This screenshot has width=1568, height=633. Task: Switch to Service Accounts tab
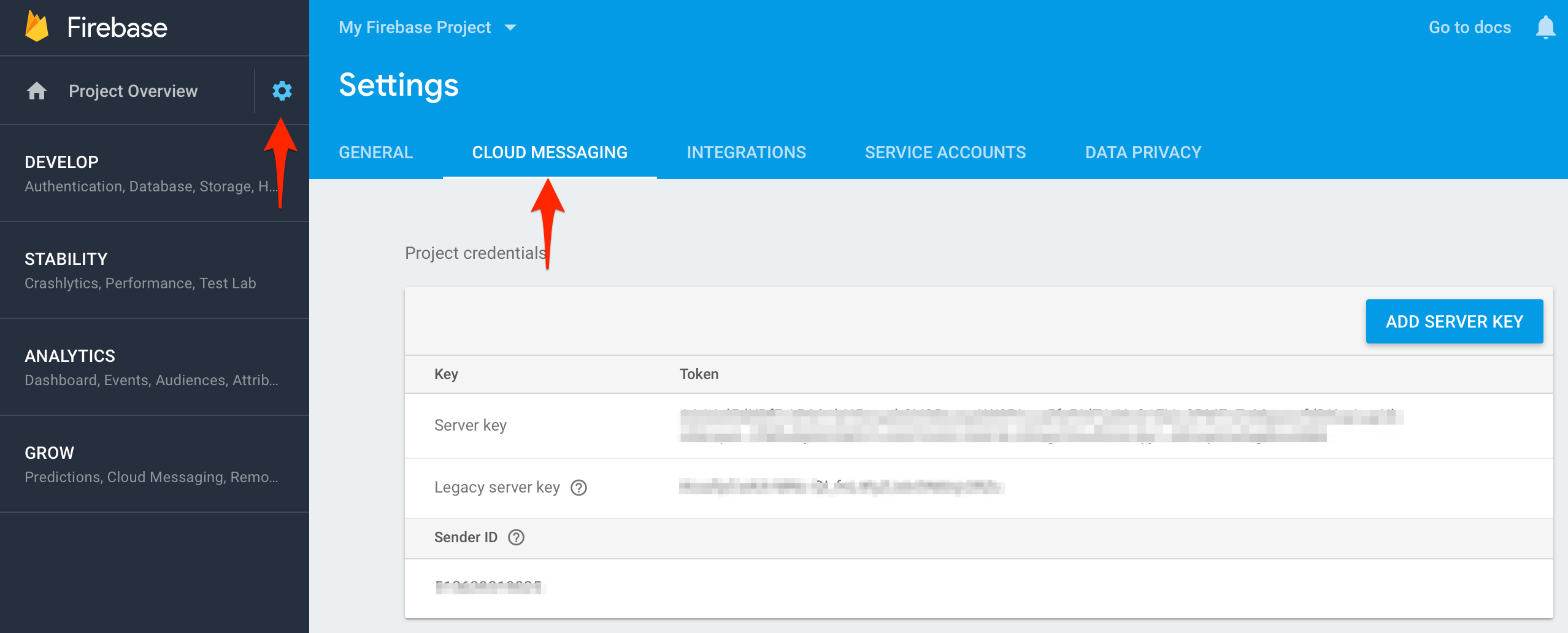(945, 152)
